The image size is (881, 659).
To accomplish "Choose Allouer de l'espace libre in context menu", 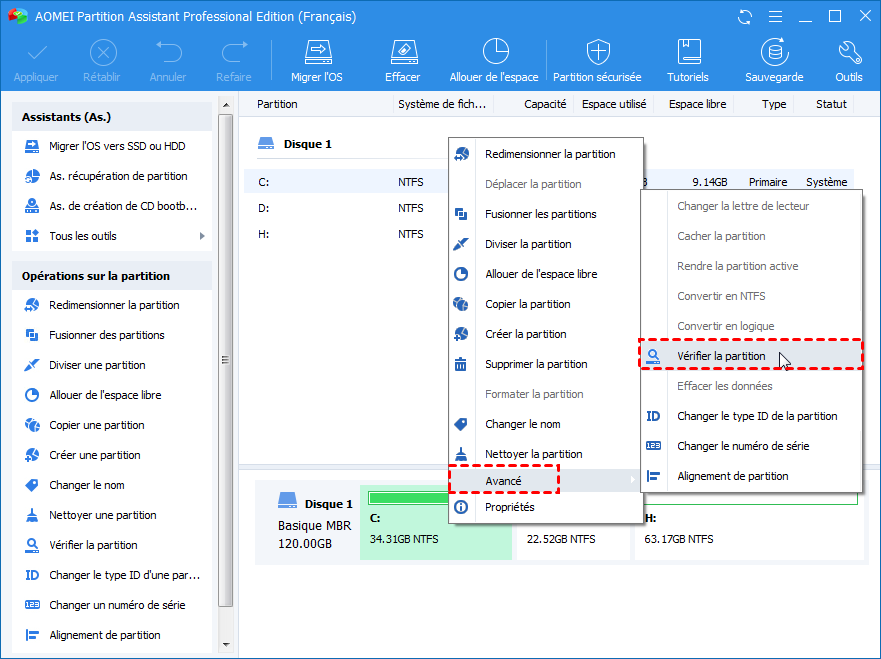I will (545, 274).
